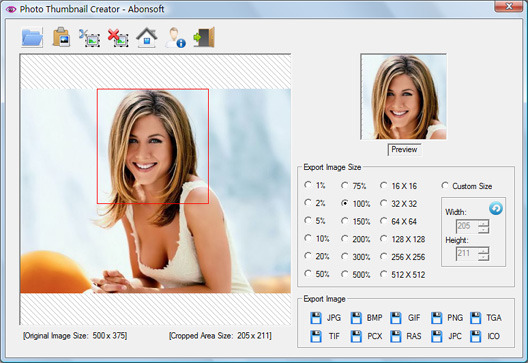Click the Original Image Size text
This screenshot has width=528, height=363.
tap(75, 336)
